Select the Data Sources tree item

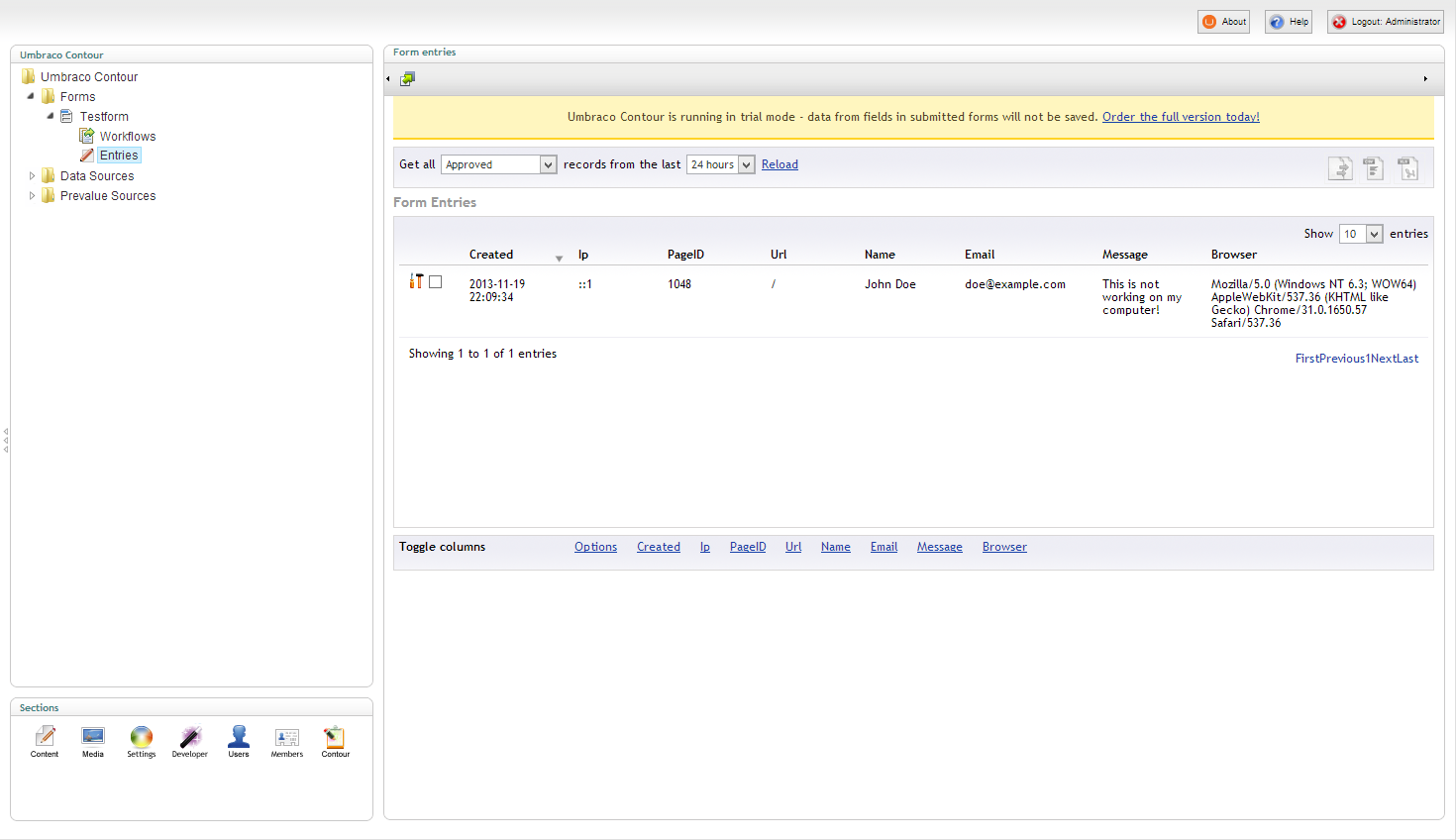coord(97,175)
